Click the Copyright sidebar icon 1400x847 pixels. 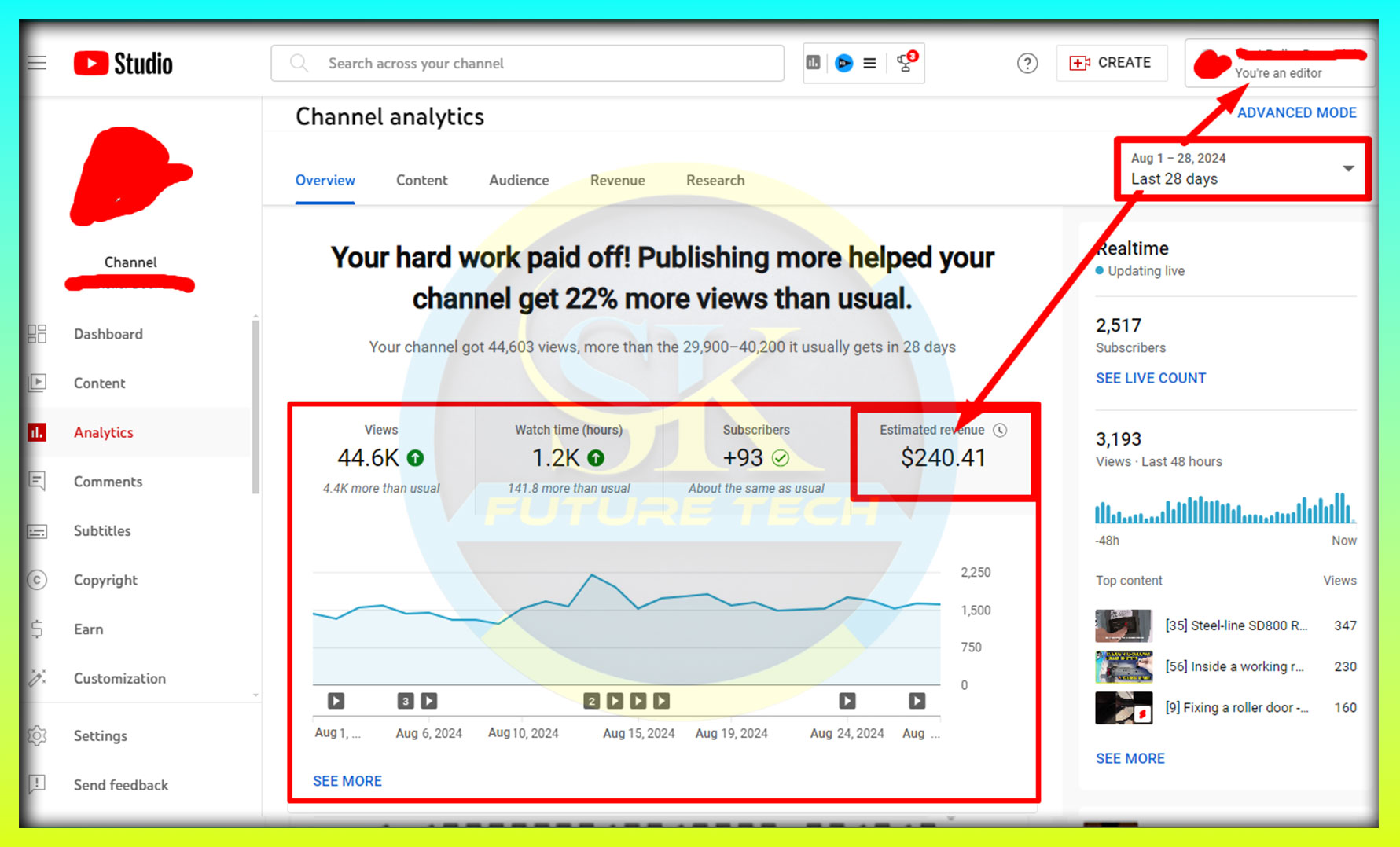pos(37,580)
